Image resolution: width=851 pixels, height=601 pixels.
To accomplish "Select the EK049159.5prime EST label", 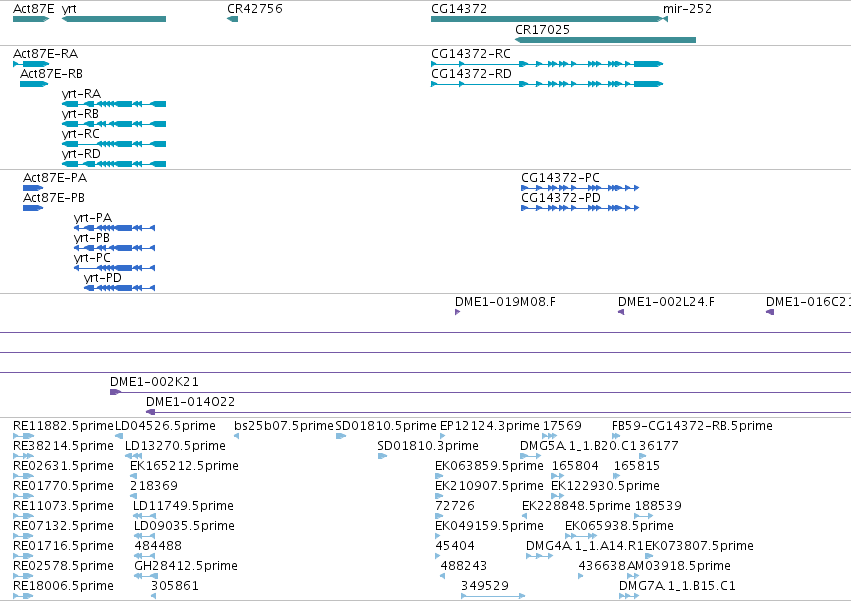I will [489, 527].
